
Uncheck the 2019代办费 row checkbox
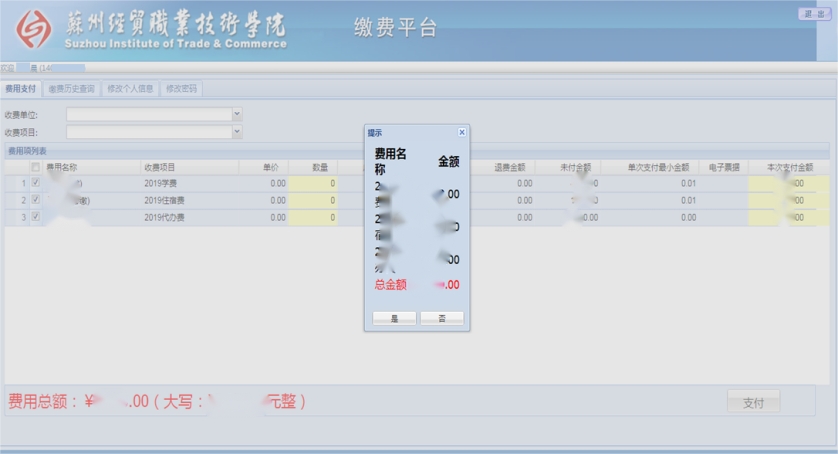tap(36, 216)
